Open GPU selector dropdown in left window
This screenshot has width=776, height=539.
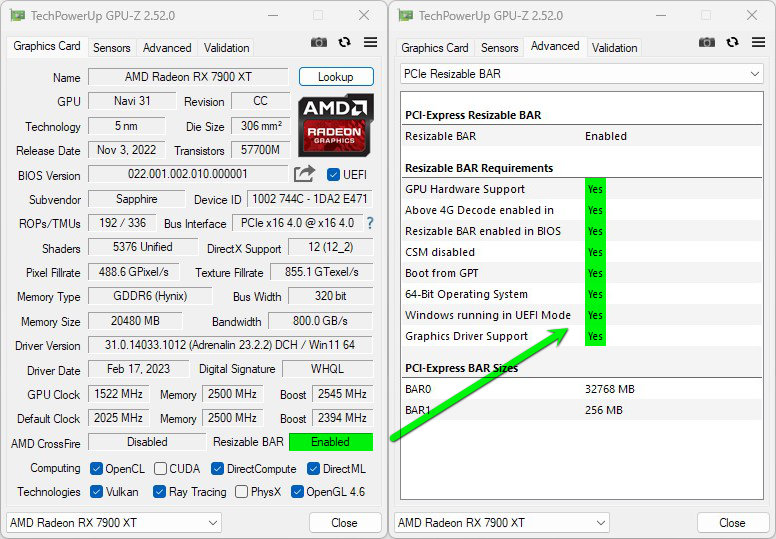(x=114, y=523)
